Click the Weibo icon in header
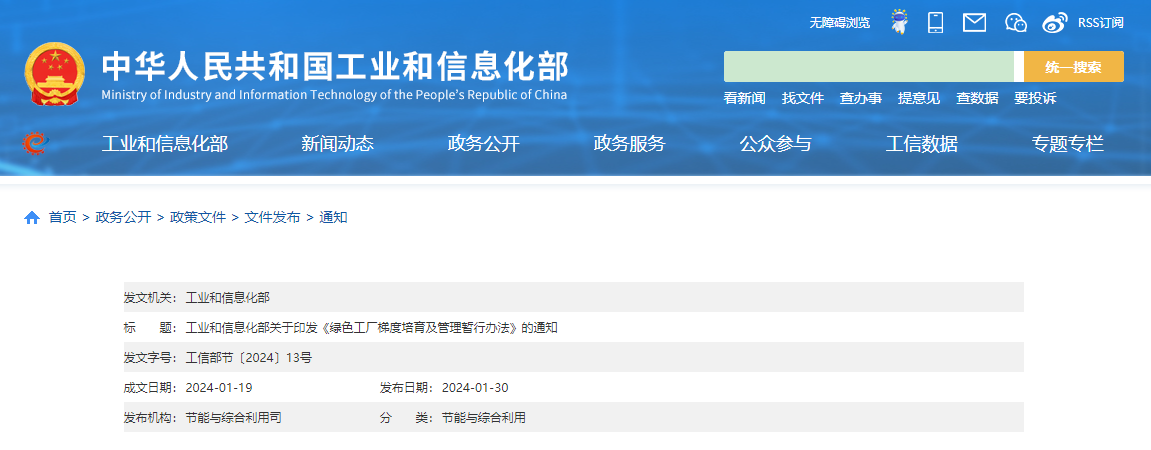 1054,22
